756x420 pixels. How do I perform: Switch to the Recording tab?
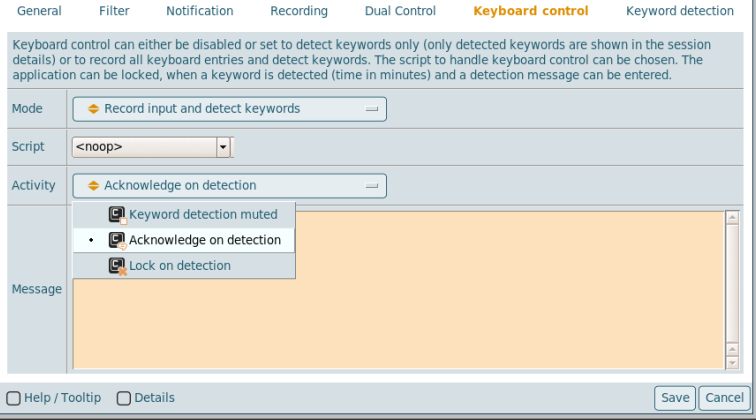point(299,12)
